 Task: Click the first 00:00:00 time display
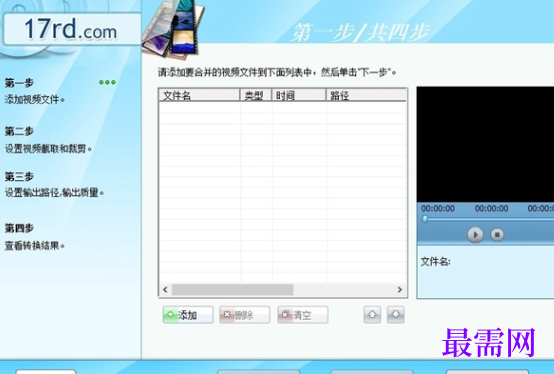438,208
